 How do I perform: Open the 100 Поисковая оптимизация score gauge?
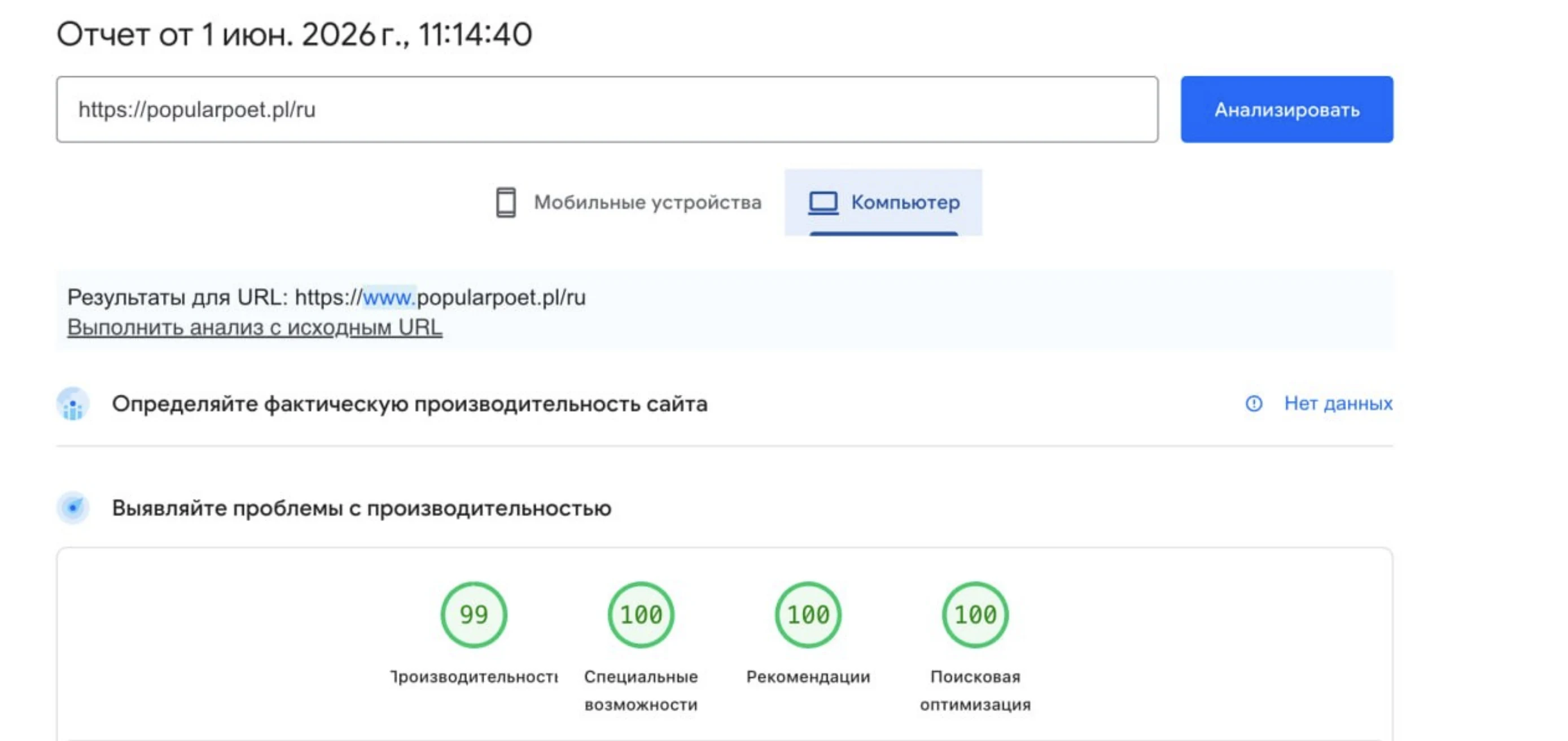(975, 614)
